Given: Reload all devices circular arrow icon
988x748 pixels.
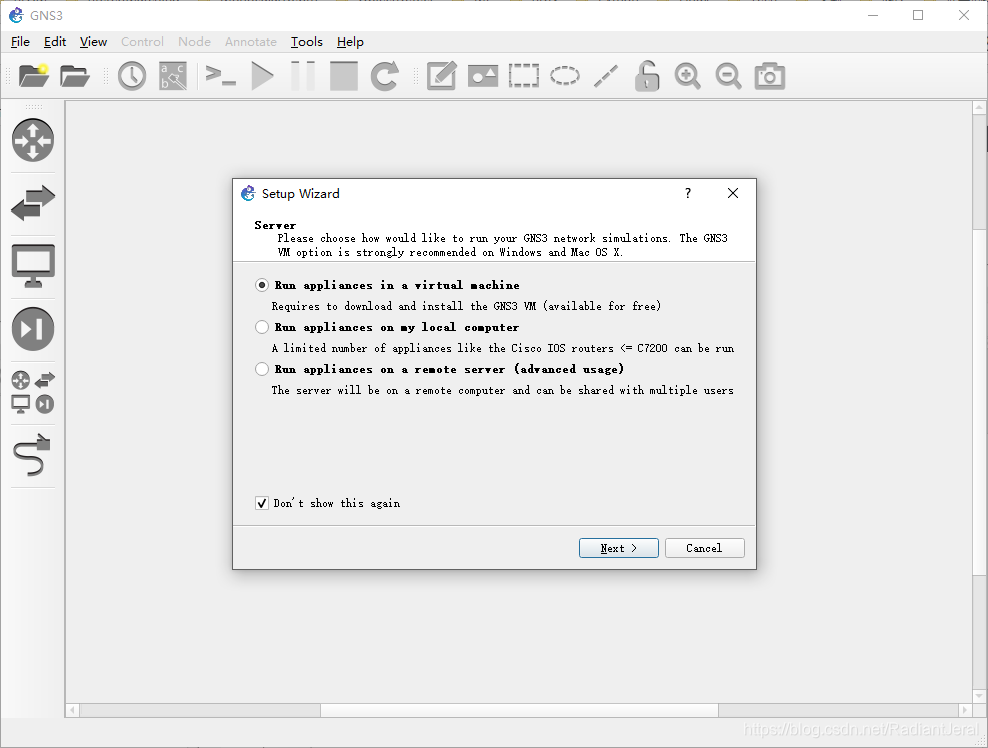Looking at the screenshot, I should (x=384, y=76).
